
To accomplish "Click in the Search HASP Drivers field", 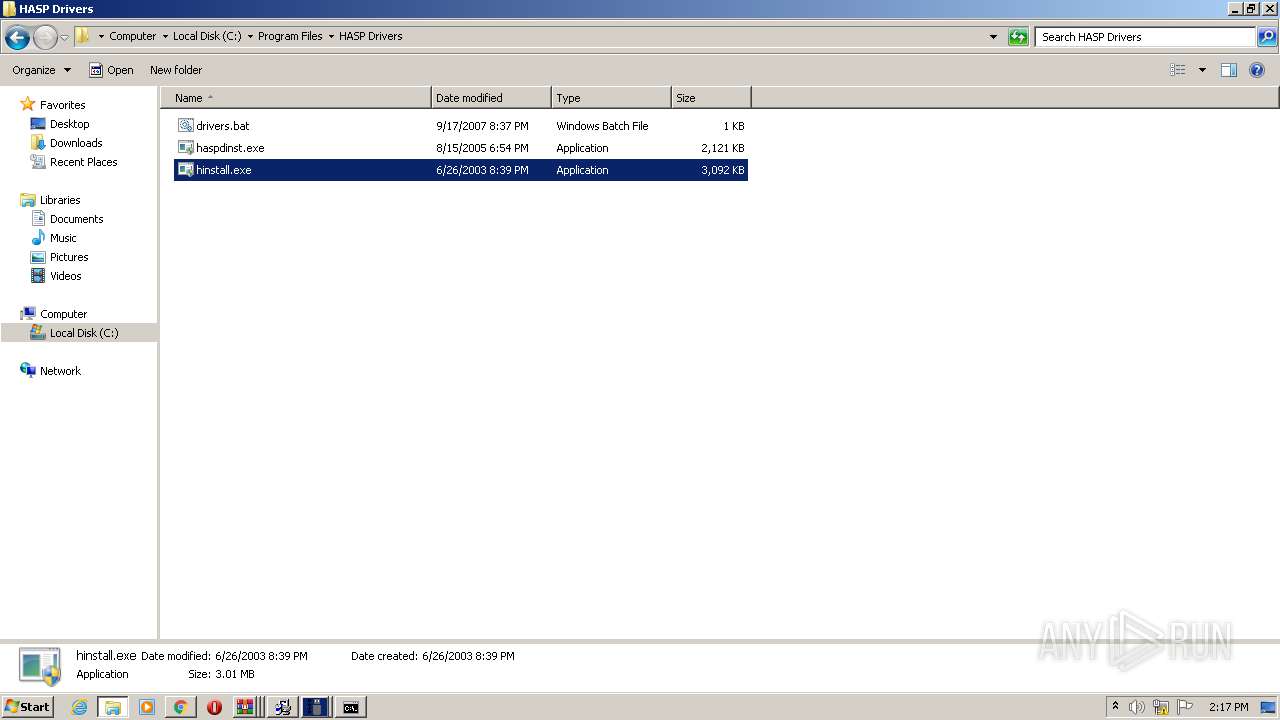I will pos(1145,37).
